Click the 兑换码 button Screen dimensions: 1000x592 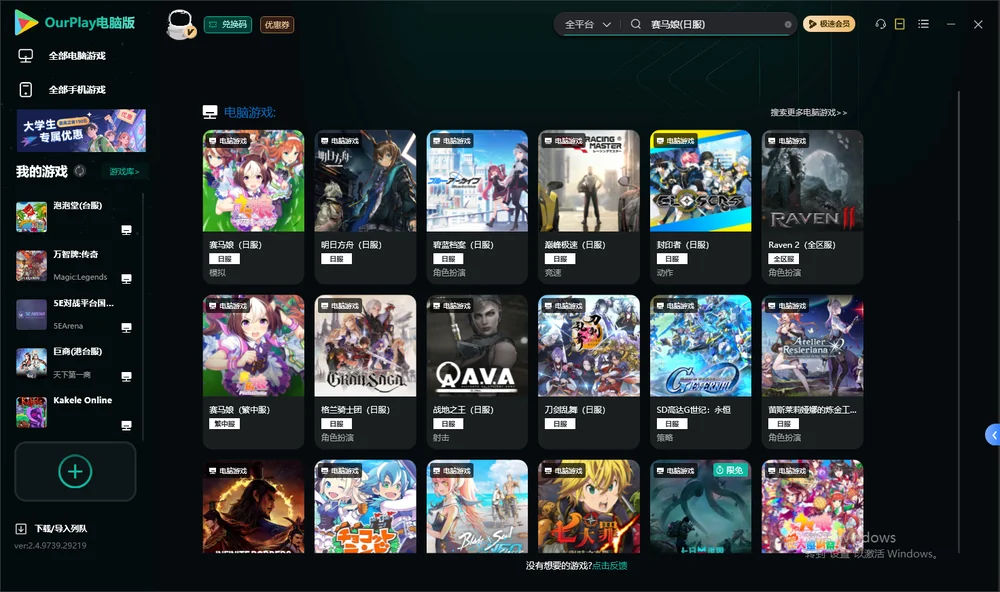228,25
